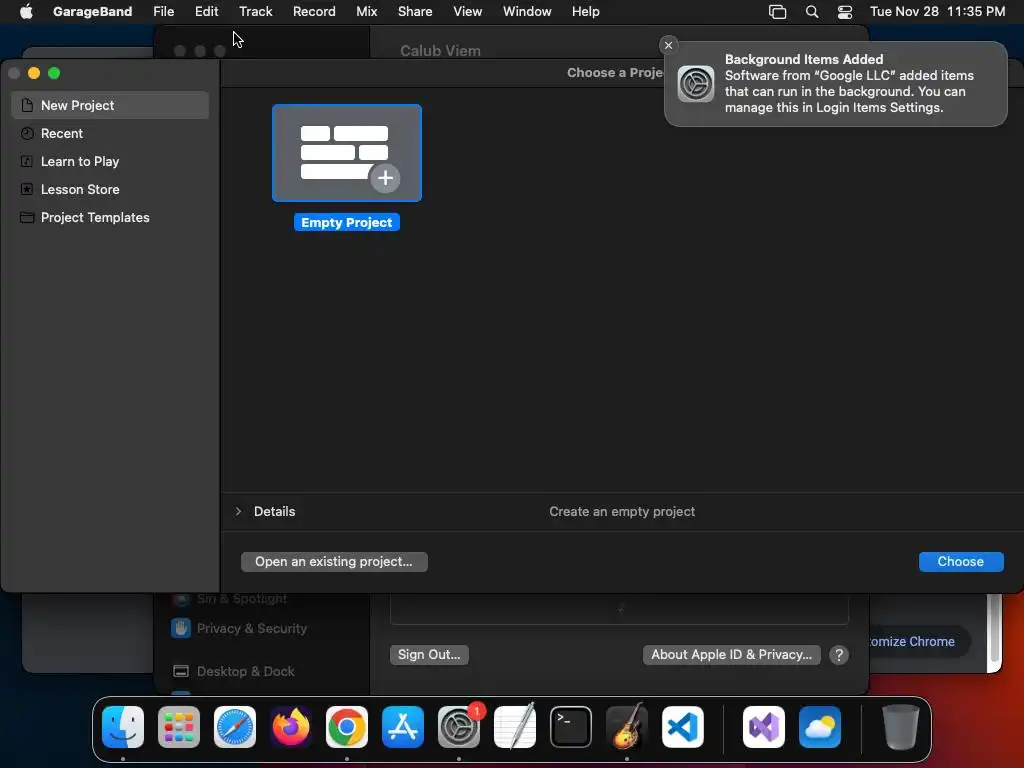Click the Recent clock icon
Screen dimensions: 1024x768
click(x=27, y=133)
